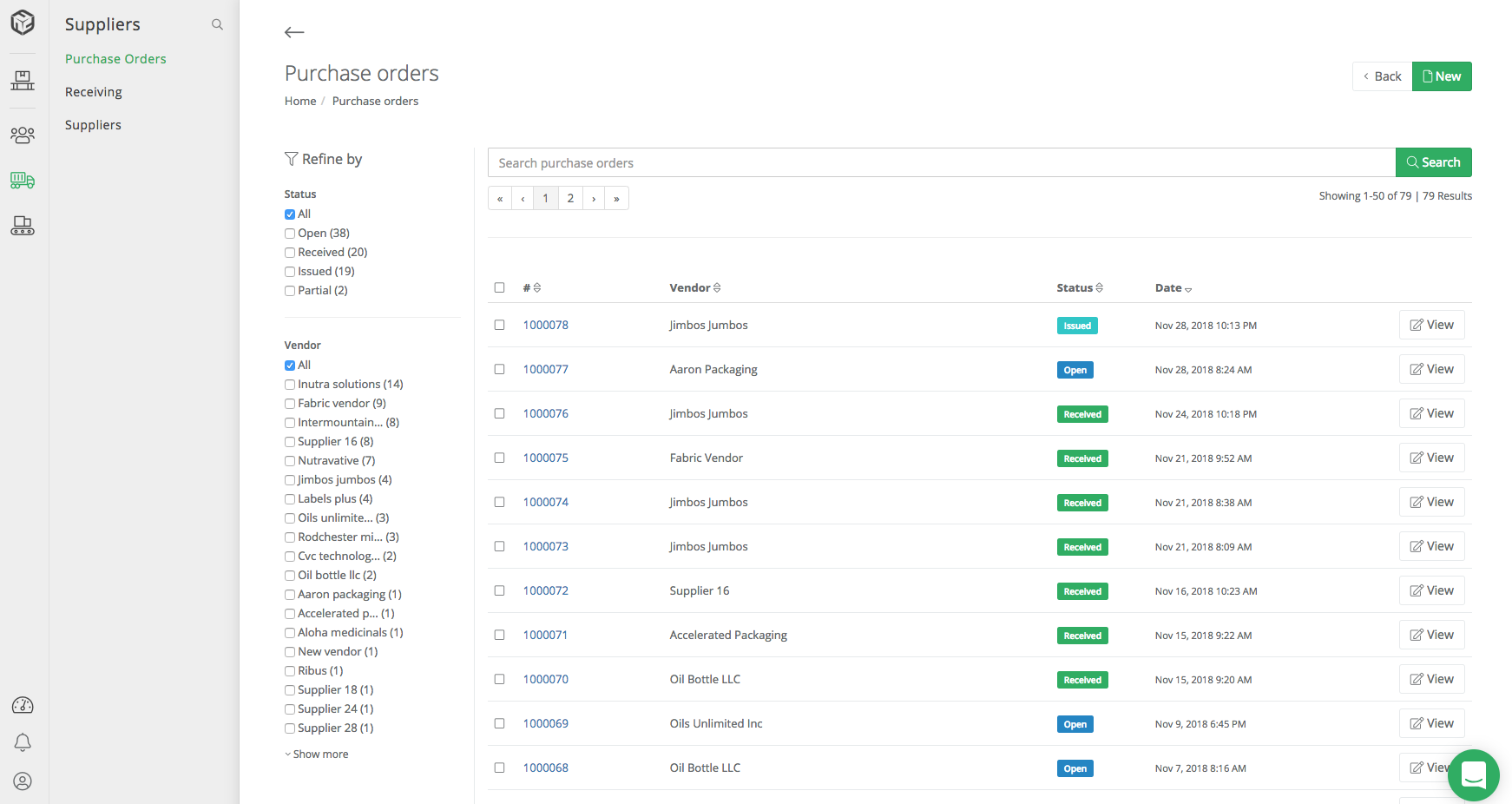Open purchase order 1000075
Viewport: 1512px width, 804px height.
[x=545, y=458]
